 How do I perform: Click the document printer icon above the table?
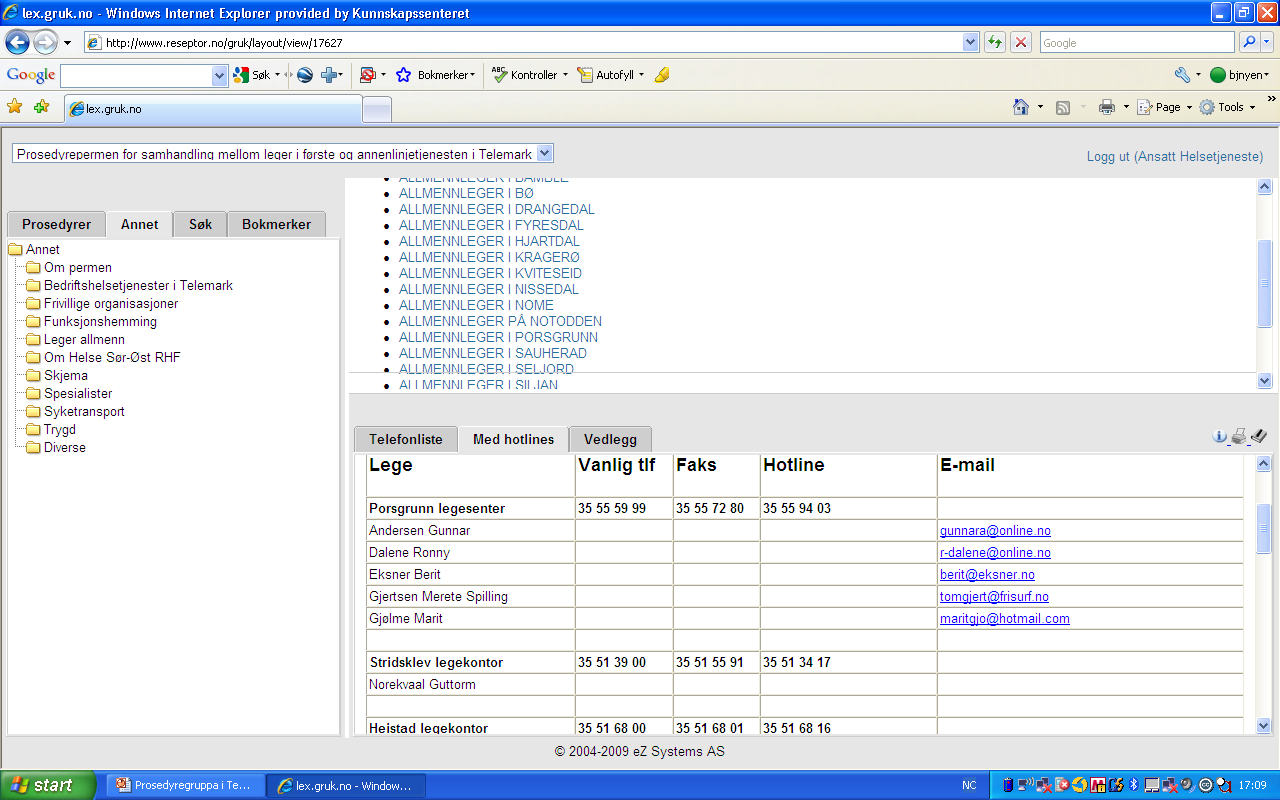click(1239, 436)
